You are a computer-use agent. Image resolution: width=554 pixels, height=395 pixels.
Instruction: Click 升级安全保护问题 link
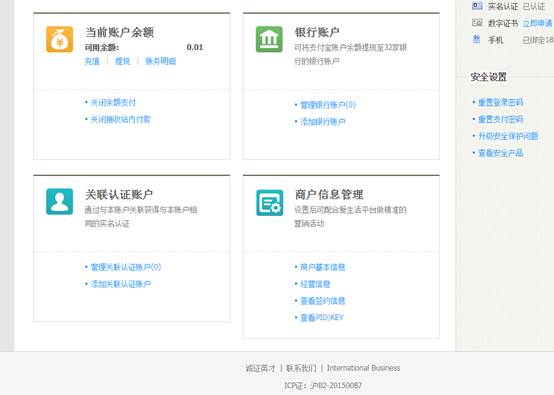pos(508,136)
